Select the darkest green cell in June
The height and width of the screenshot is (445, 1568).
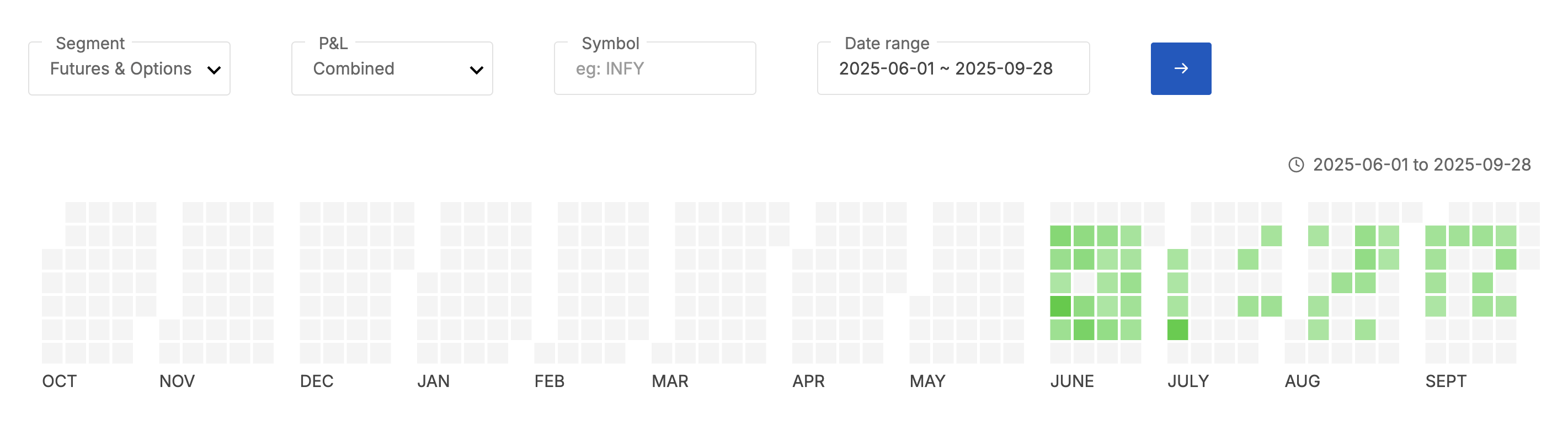1060,306
